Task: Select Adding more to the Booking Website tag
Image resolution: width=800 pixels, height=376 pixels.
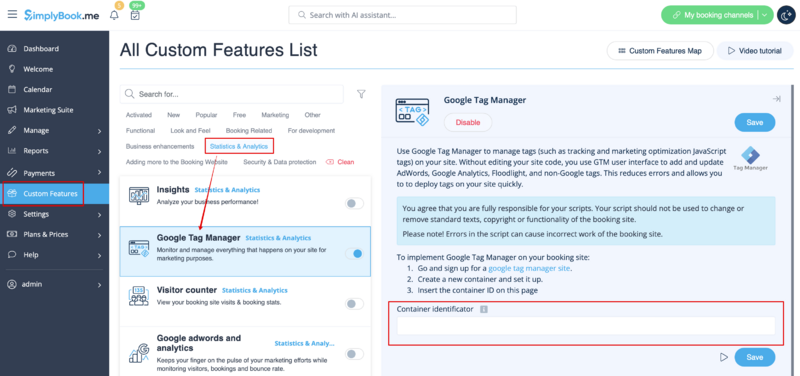Action: [177, 162]
